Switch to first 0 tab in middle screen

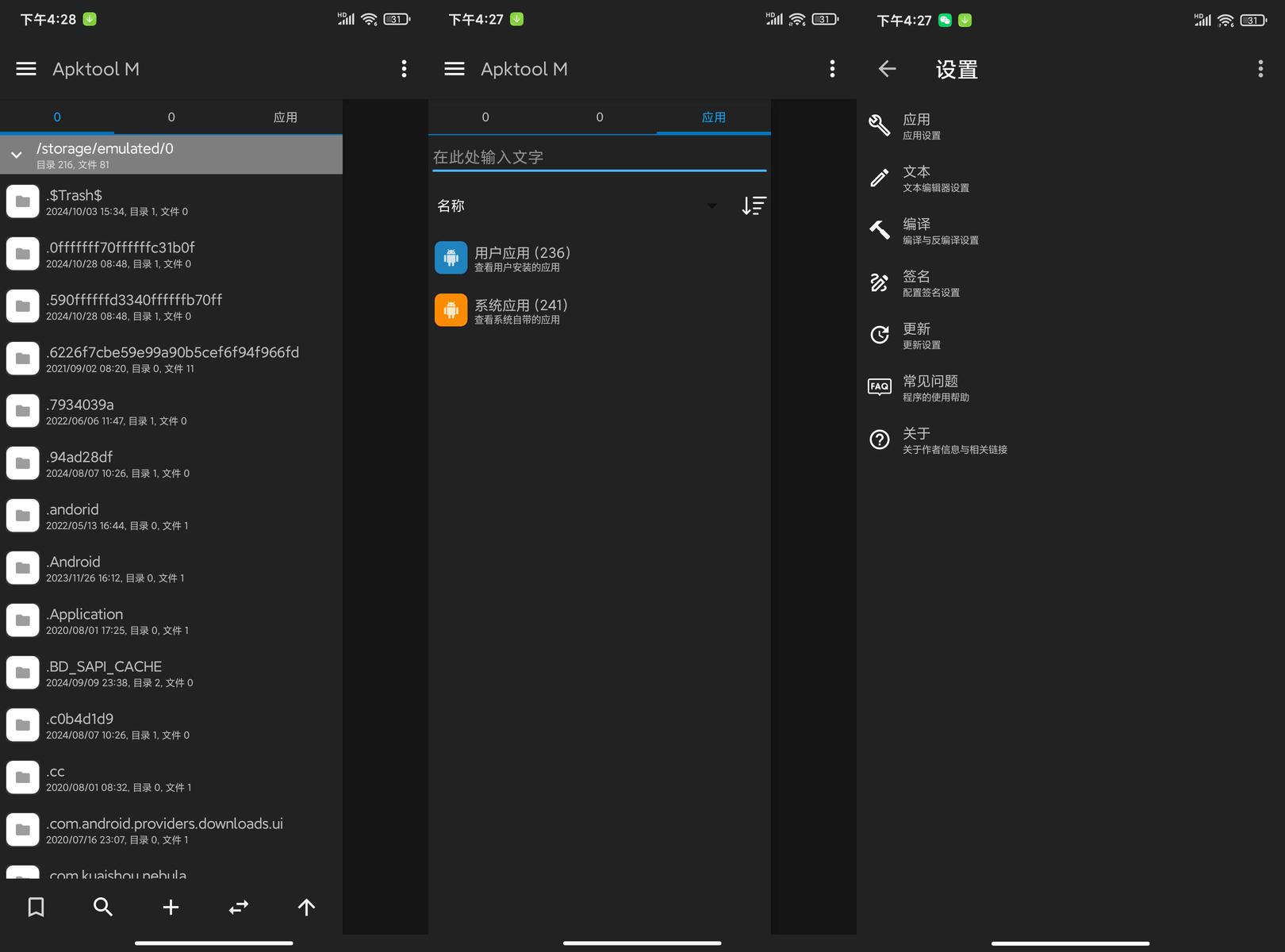pos(485,117)
